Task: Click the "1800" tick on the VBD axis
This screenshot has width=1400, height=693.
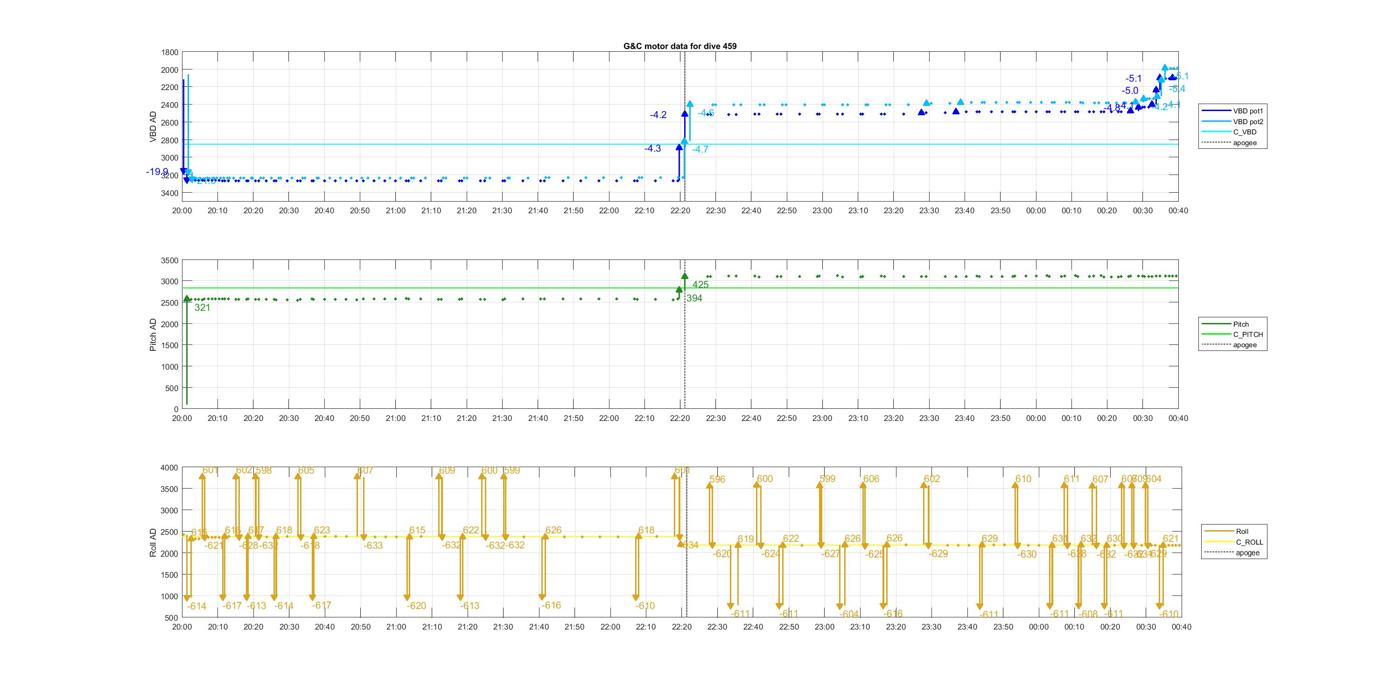Action: [x=170, y=52]
